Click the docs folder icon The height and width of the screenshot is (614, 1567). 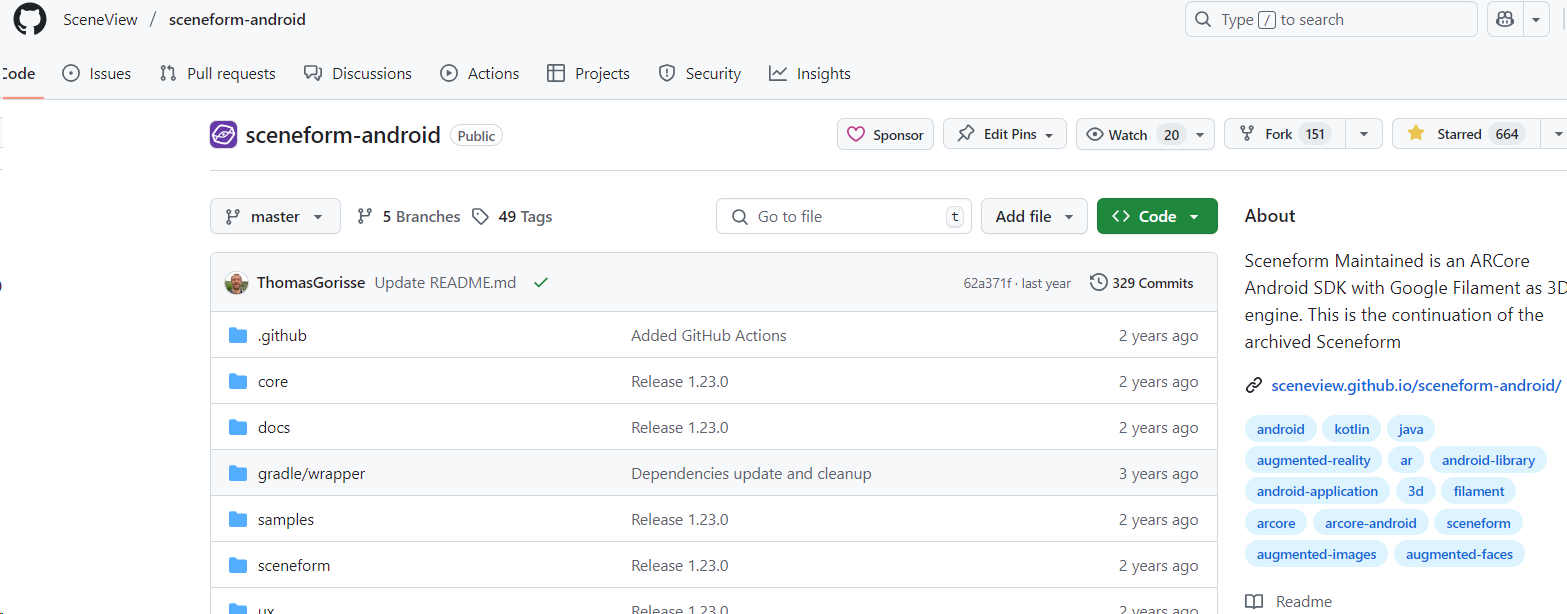(x=238, y=427)
